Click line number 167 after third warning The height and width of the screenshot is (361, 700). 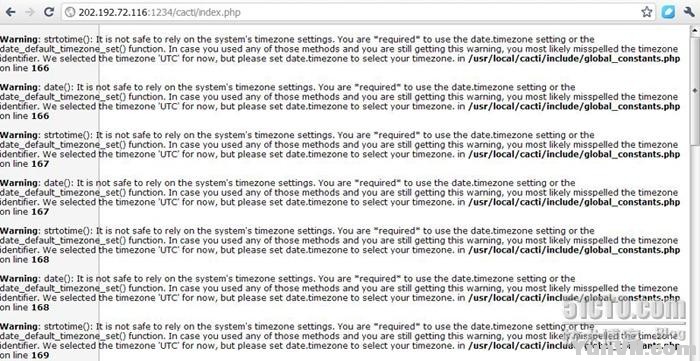[40, 164]
